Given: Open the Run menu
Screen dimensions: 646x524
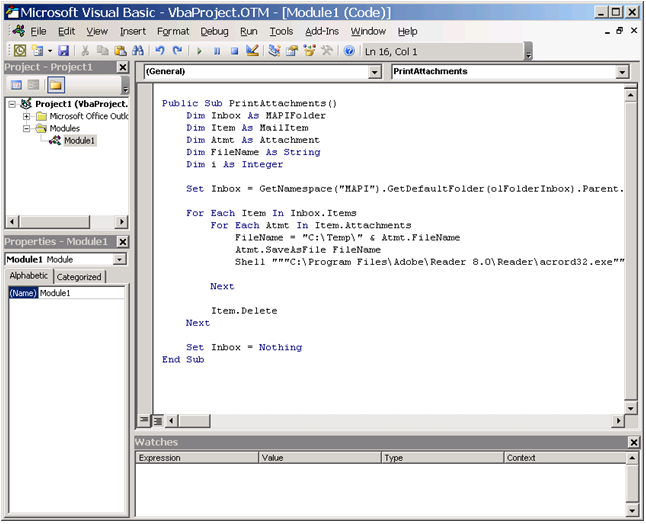Looking at the screenshot, I should [249, 31].
